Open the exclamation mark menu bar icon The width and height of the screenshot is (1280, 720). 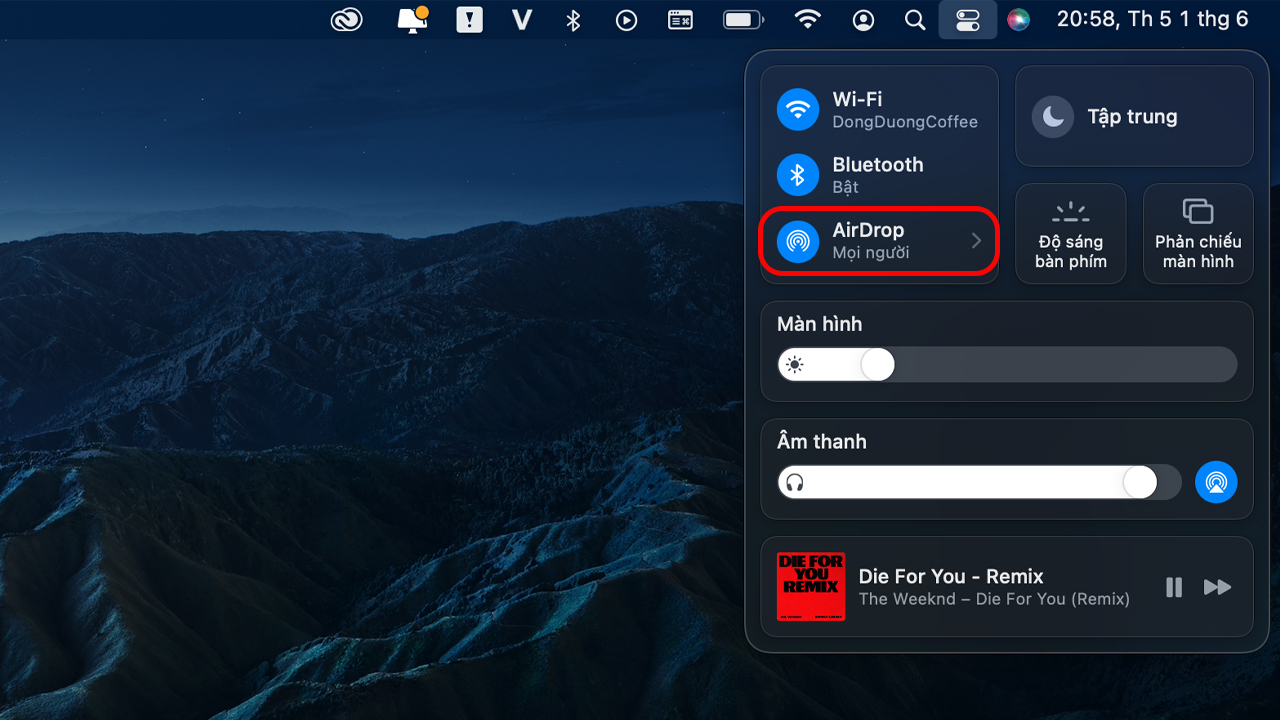tap(469, 19)
